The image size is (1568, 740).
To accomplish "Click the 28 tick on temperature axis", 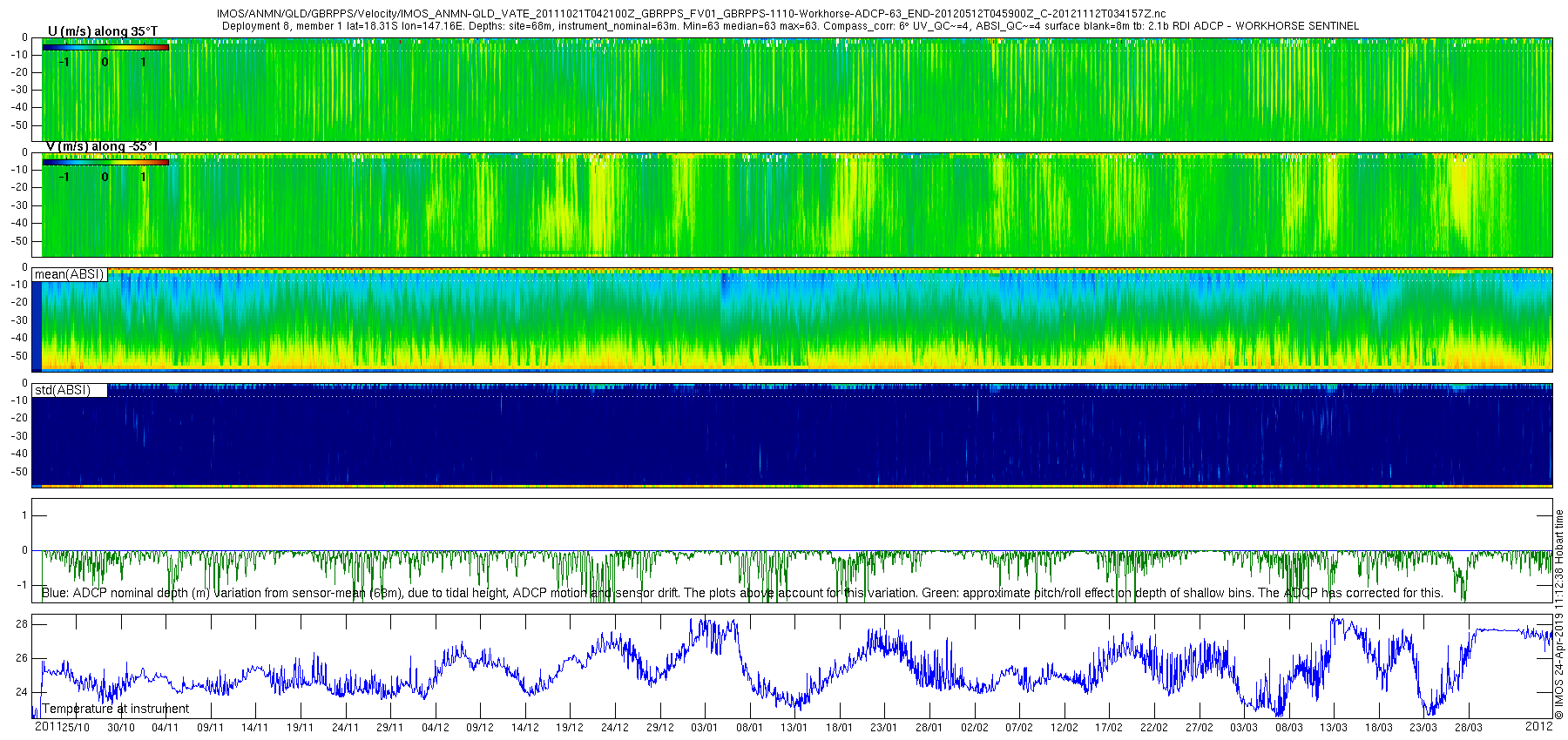I will pos(22,624).
